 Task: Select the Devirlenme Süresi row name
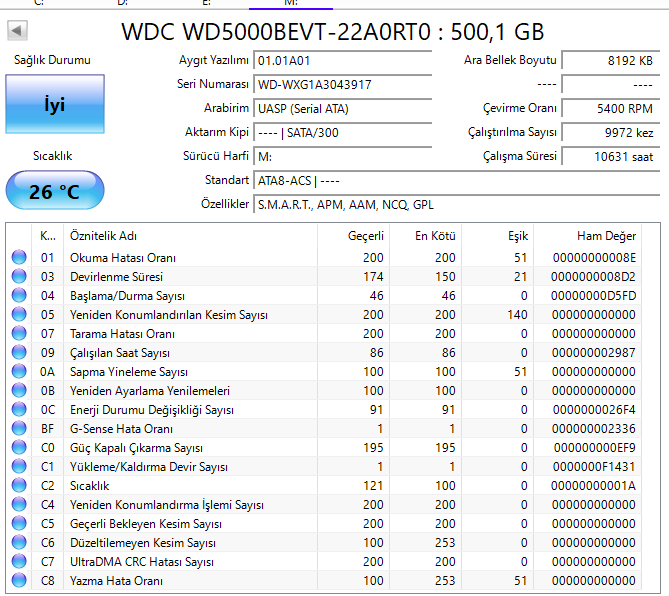coord(116,277)
